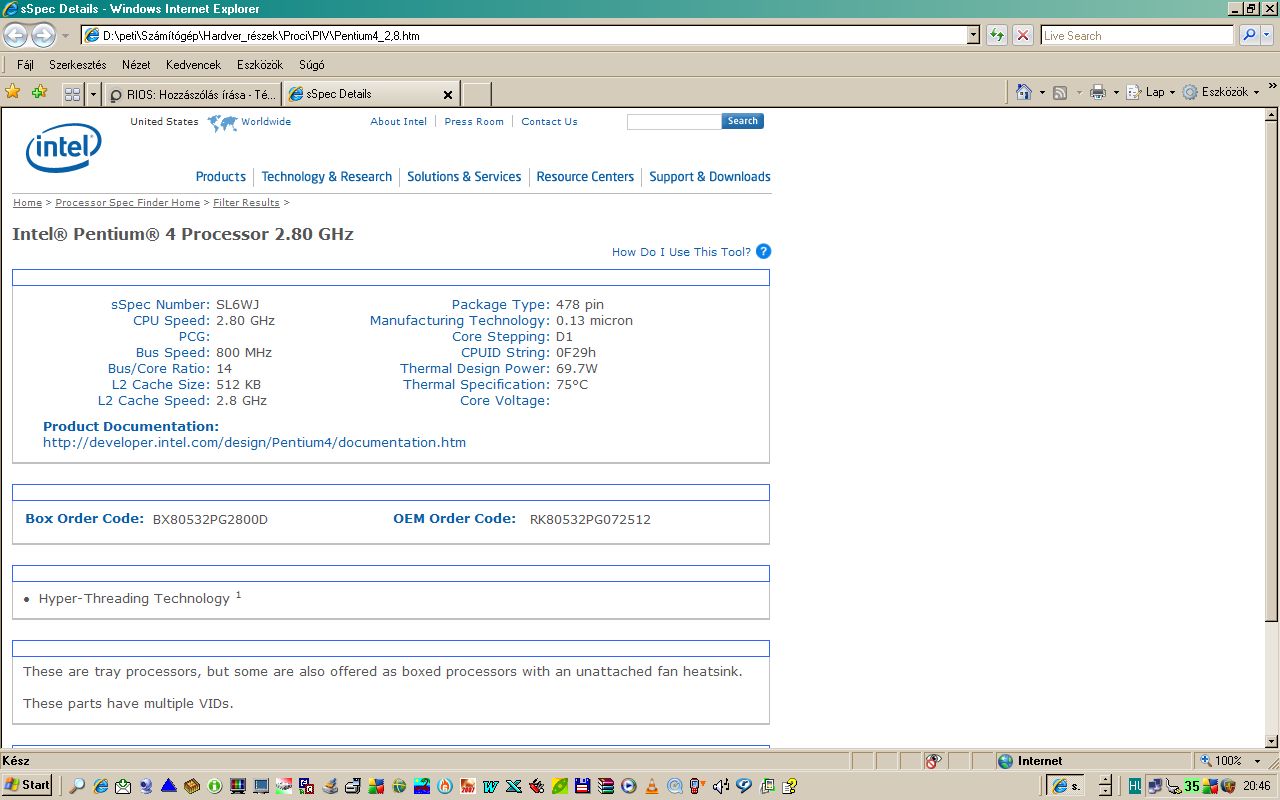Click inside the Live Search input field
1280x800 pixels.
1137,36
